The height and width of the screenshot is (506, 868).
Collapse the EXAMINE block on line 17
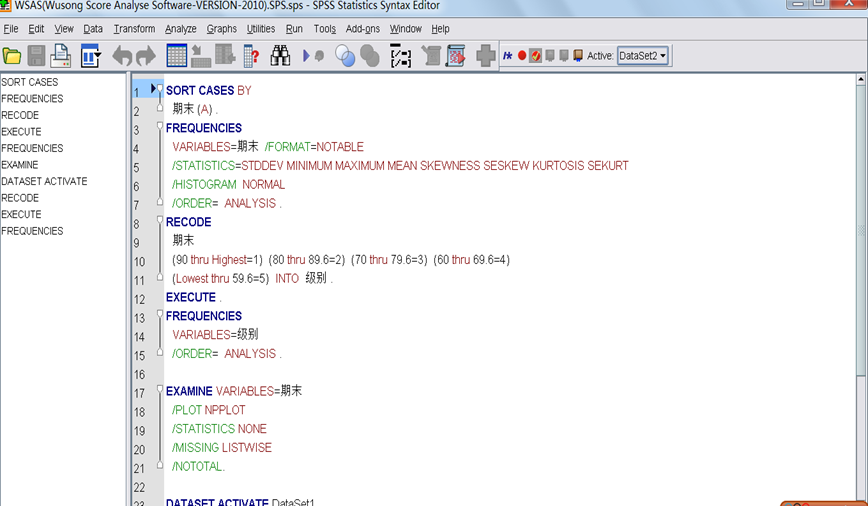[x=159, y=389]
